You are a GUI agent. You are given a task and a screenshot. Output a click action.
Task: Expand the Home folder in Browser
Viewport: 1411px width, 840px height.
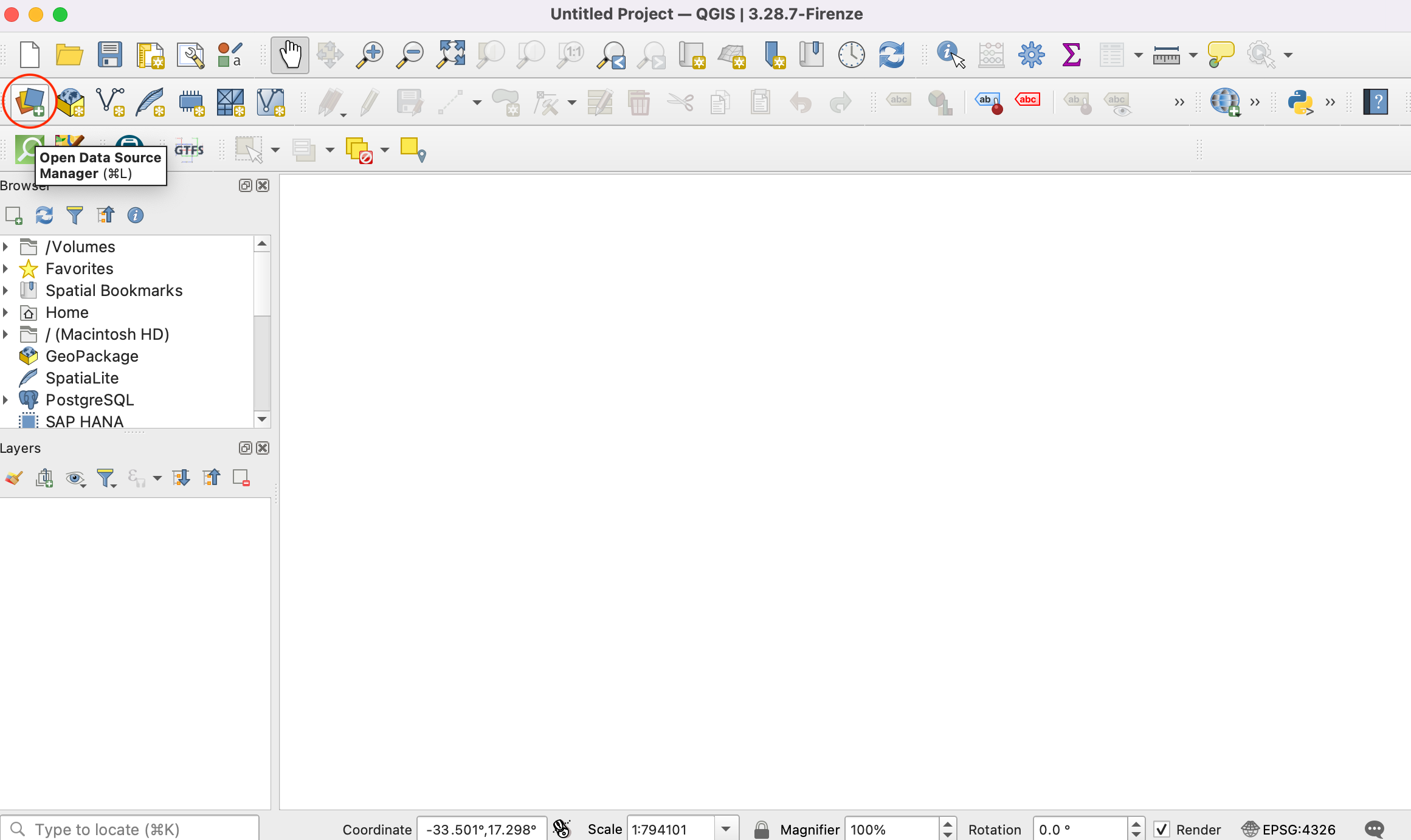[5, 312]
